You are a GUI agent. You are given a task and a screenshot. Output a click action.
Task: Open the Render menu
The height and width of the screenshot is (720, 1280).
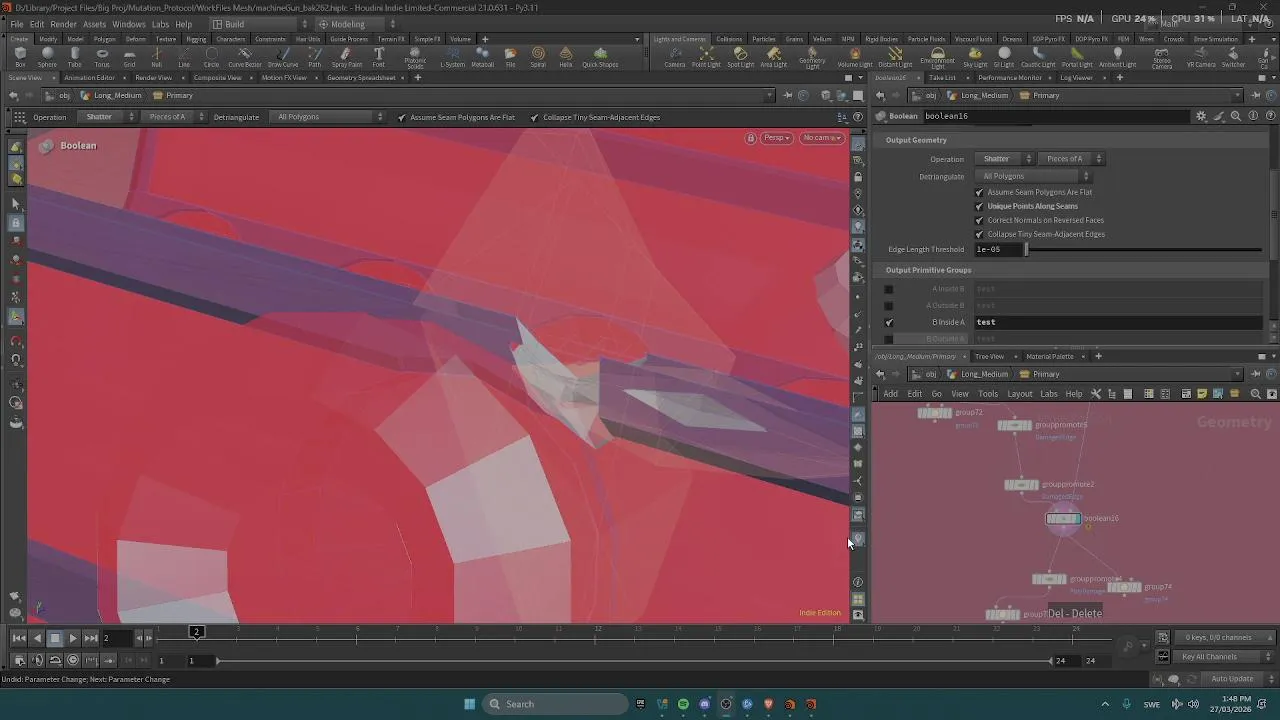click(63, 24)
